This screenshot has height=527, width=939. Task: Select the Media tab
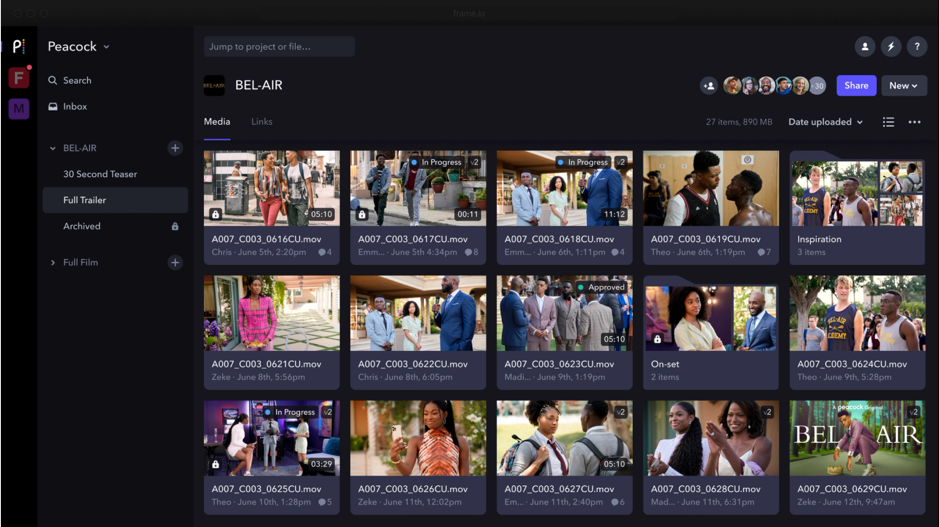pos(217,122)
